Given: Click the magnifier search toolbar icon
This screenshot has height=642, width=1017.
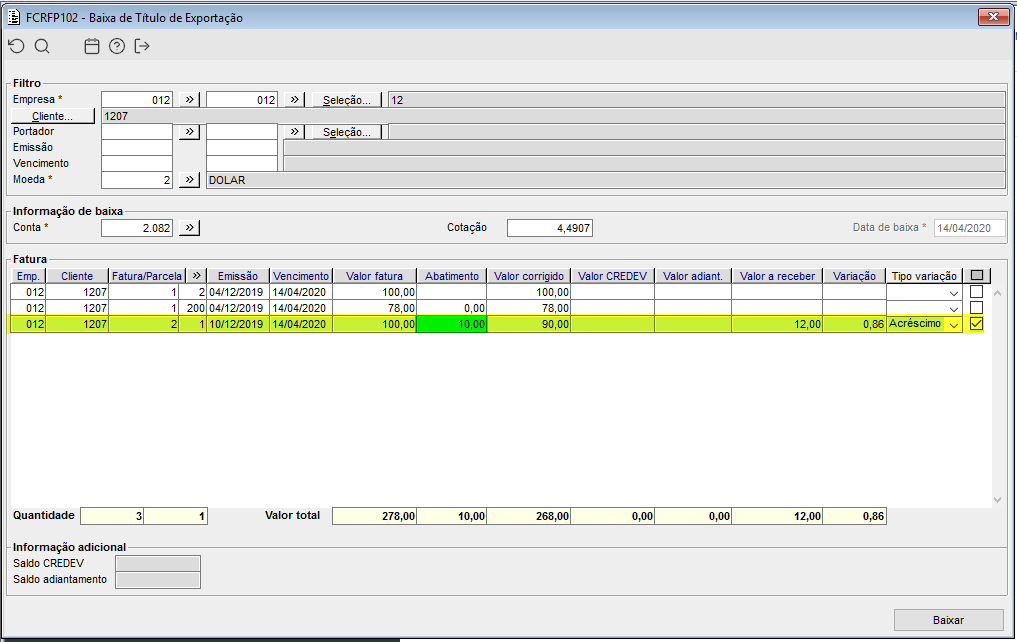Looking at the screenshot, I should 42,46.
